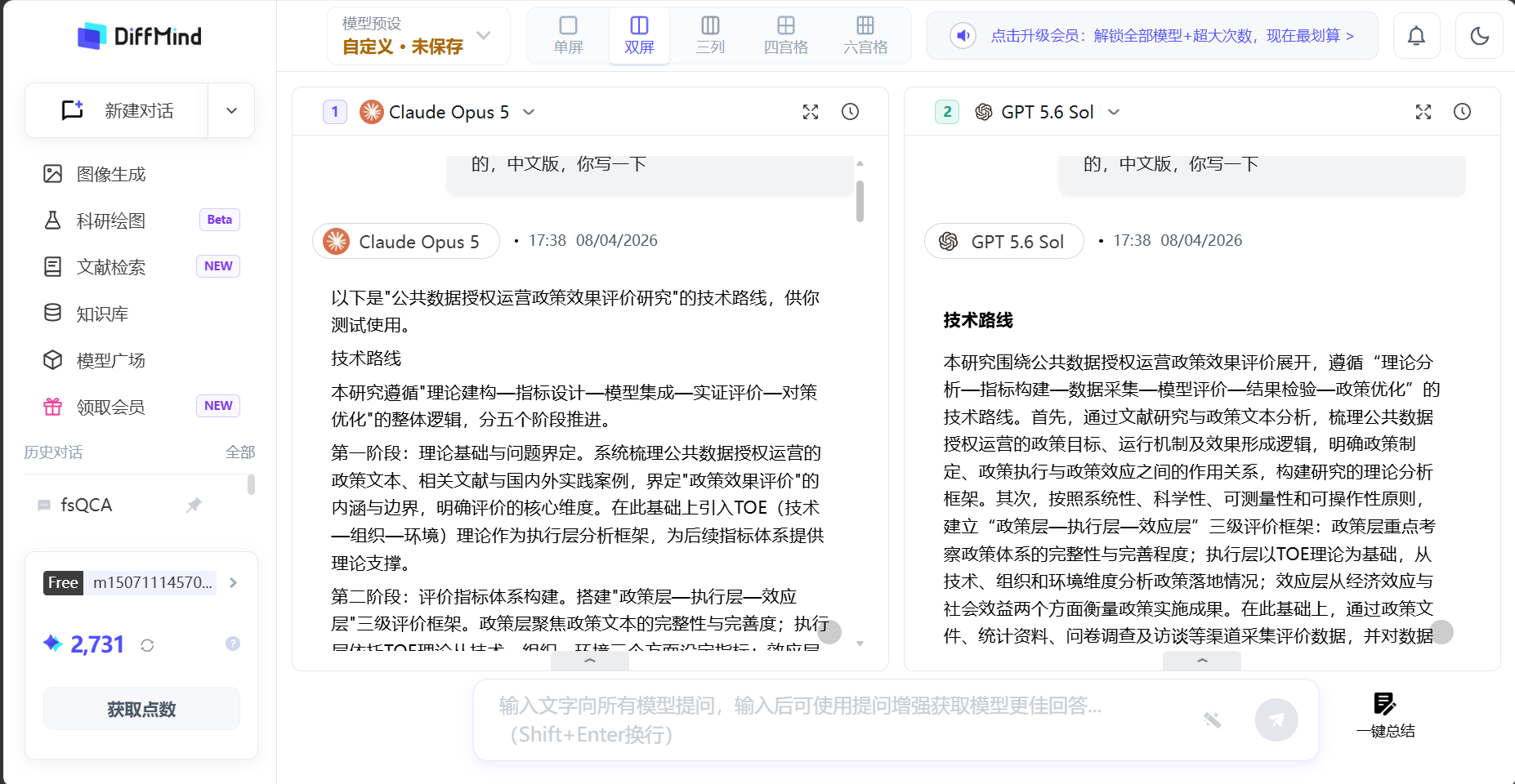Switch to 四宫格 layout
The image size is (1515, 784).
[785, 35]
